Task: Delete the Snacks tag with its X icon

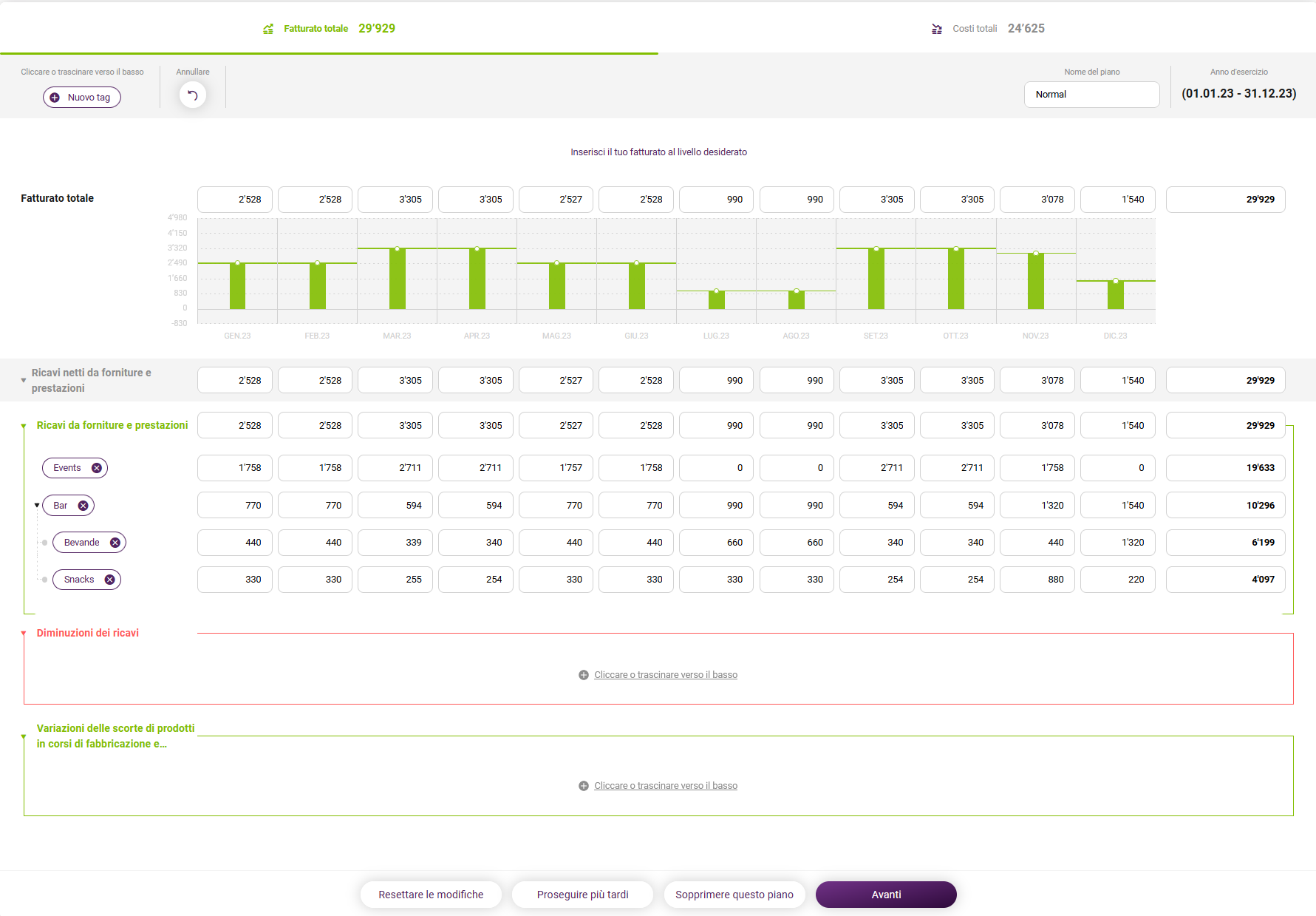Action: (x=109, y=580)
